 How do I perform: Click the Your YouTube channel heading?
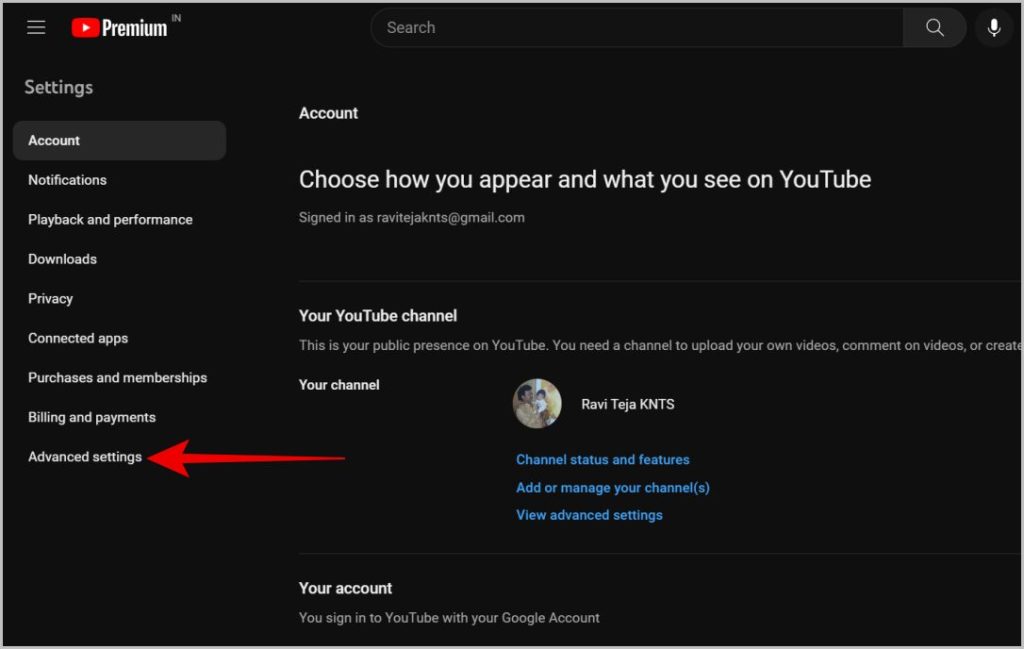(x=377, y=316)
